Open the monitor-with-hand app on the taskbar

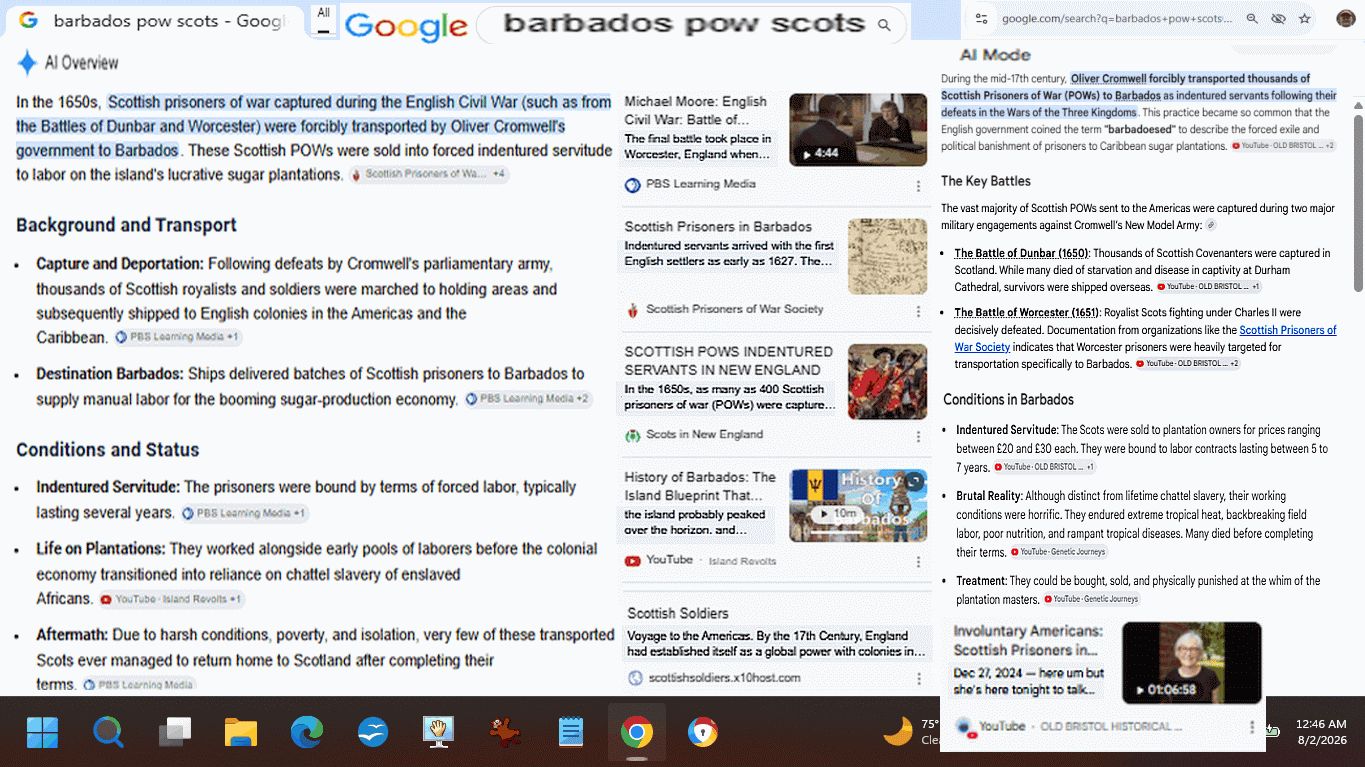[439, 733]
